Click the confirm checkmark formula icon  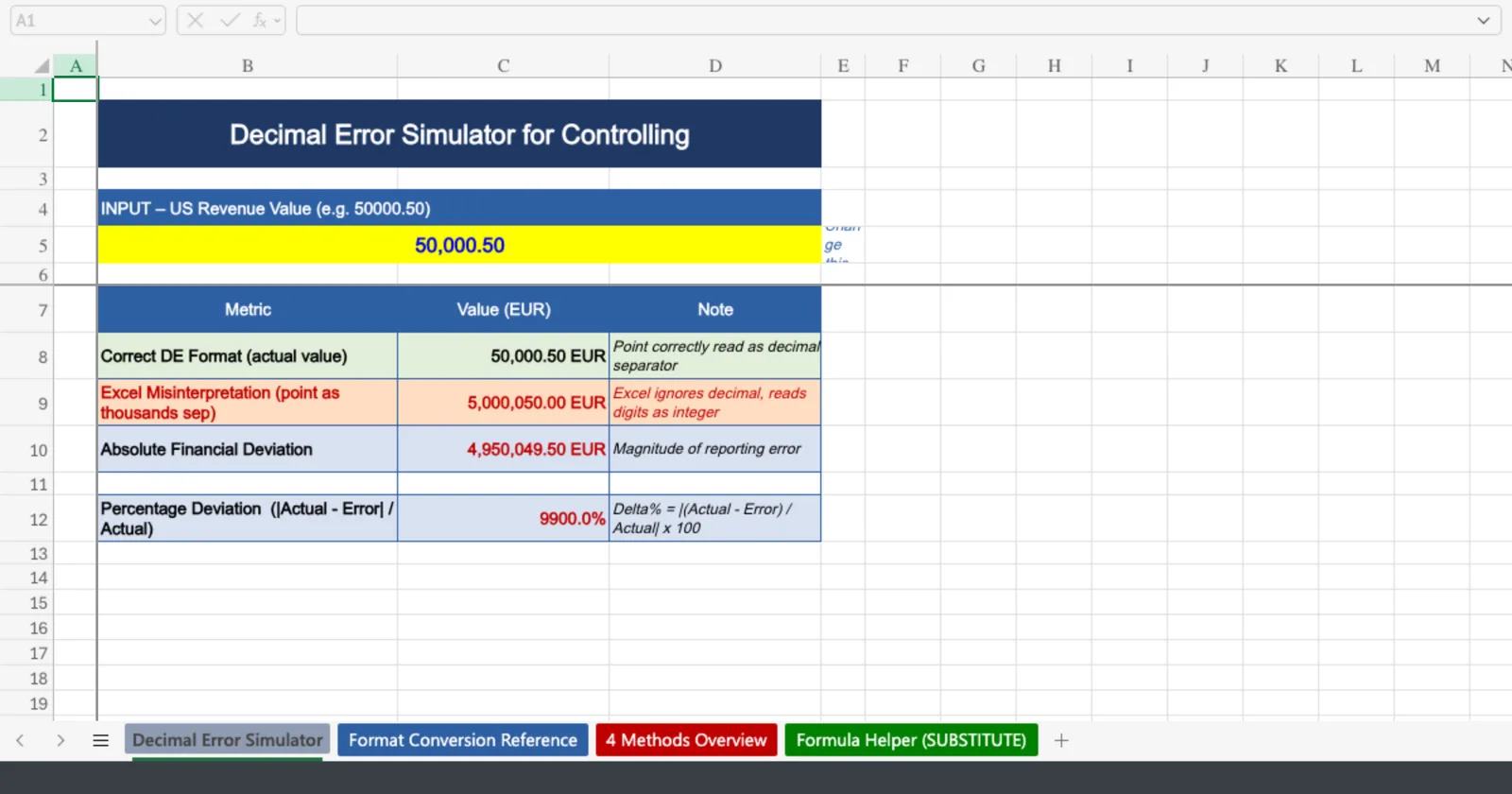click(x=230, y=20)
